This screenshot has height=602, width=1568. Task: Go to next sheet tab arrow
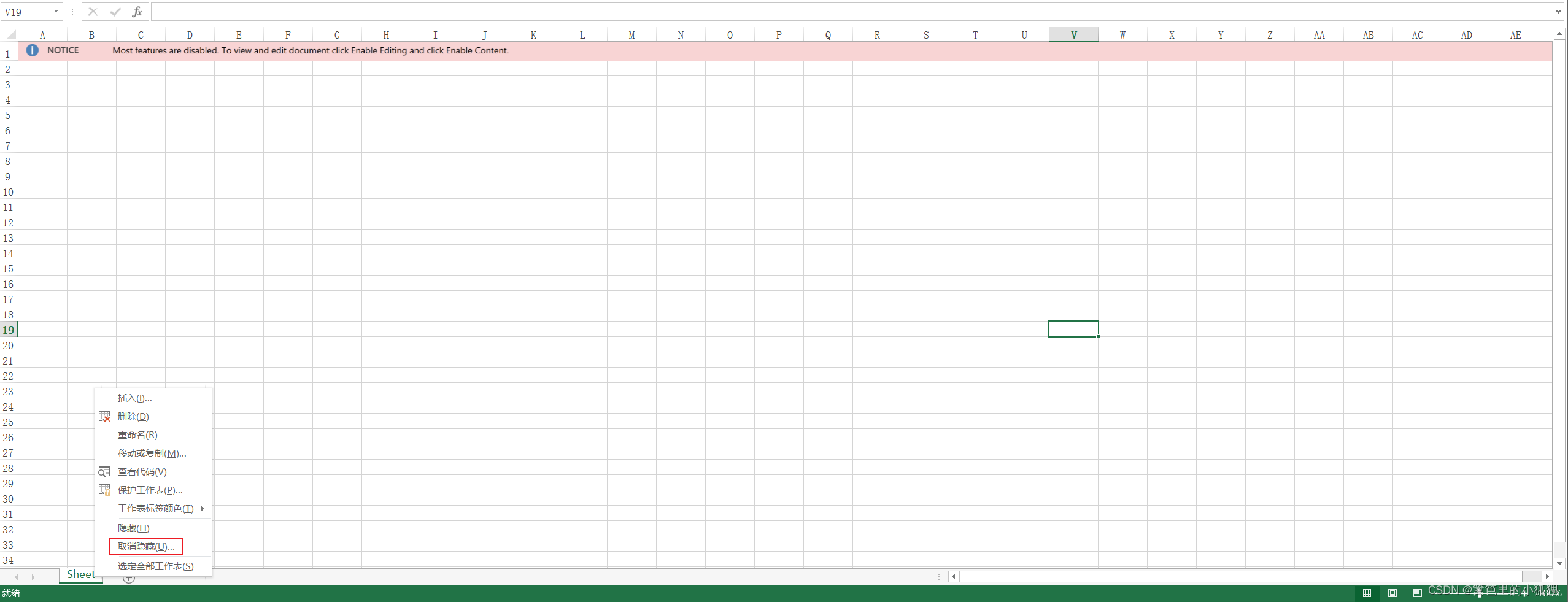33,577
